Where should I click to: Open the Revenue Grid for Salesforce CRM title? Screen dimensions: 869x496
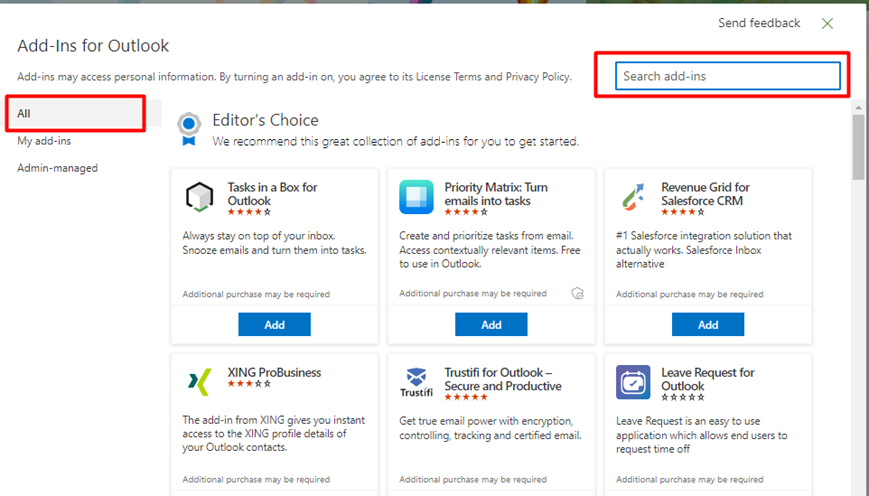coord(706,194)
